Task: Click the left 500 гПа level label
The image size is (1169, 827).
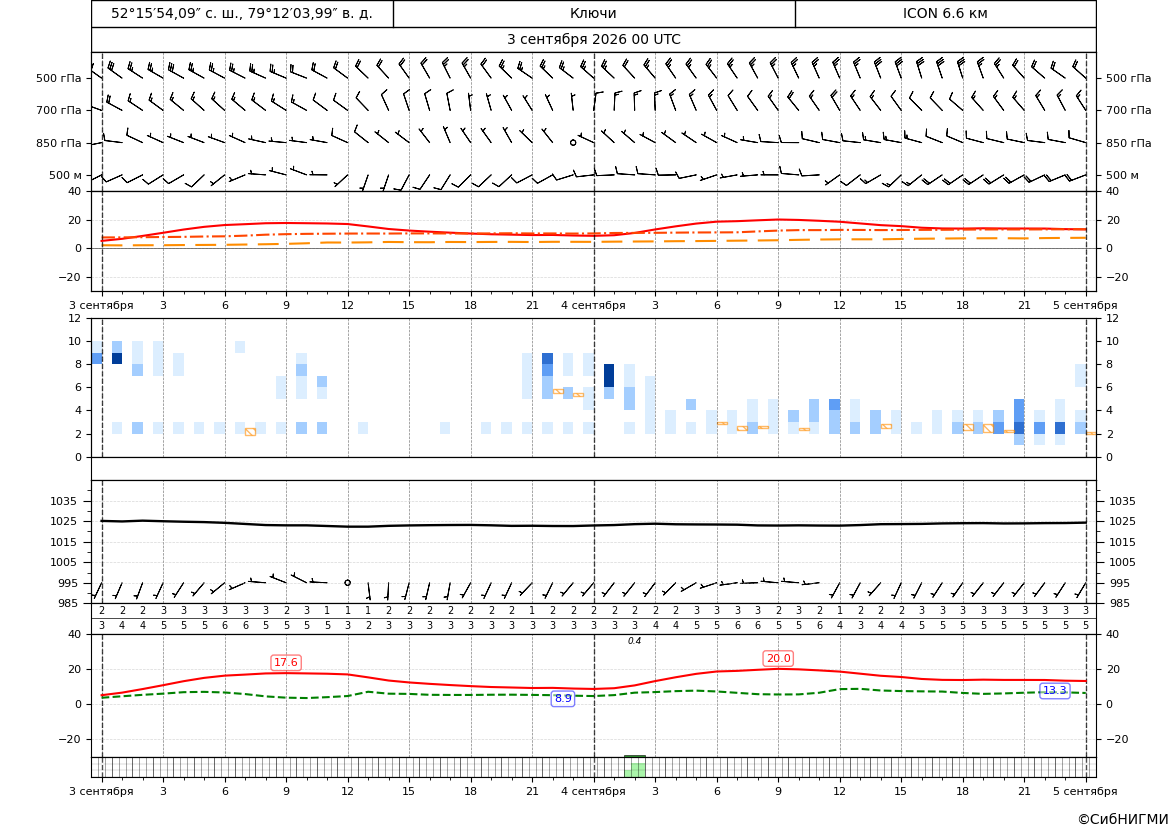Action: coord(59,78)
